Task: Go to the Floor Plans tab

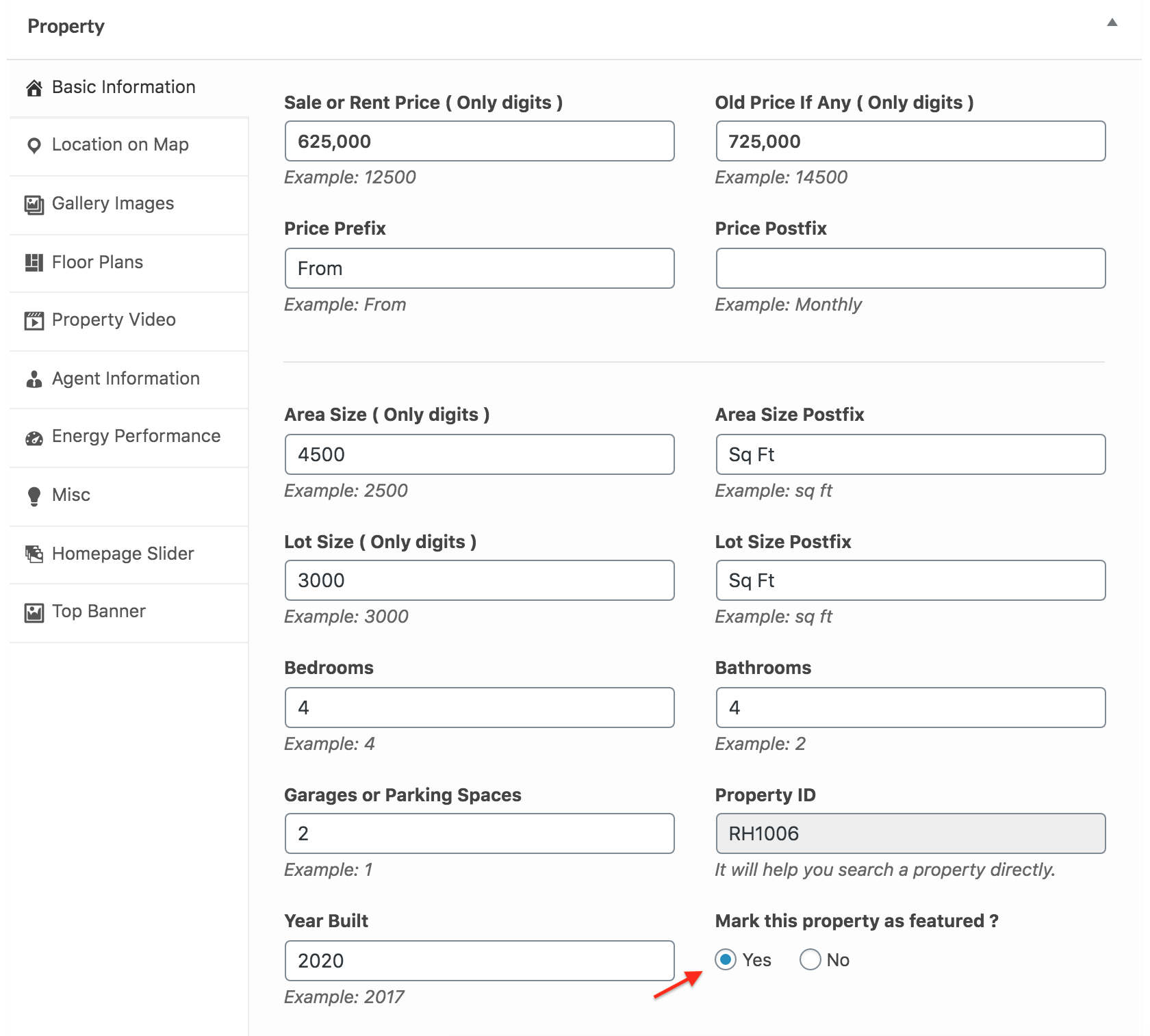Action: pos(129,263)
